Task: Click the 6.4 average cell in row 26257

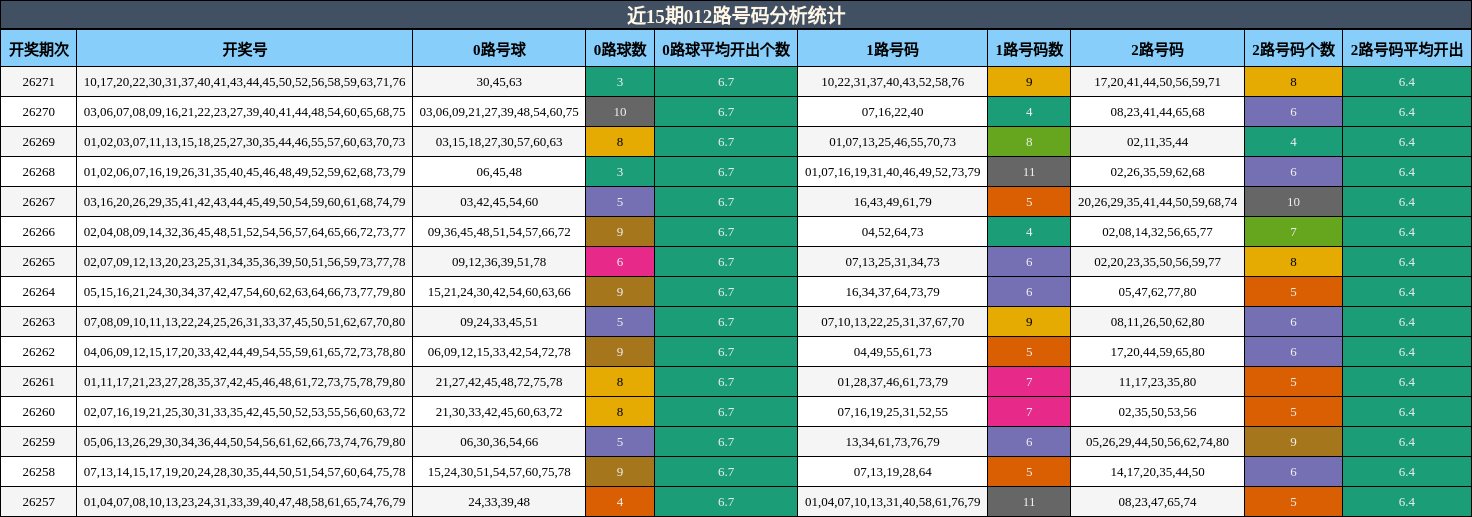Action: pos(1407,502)
